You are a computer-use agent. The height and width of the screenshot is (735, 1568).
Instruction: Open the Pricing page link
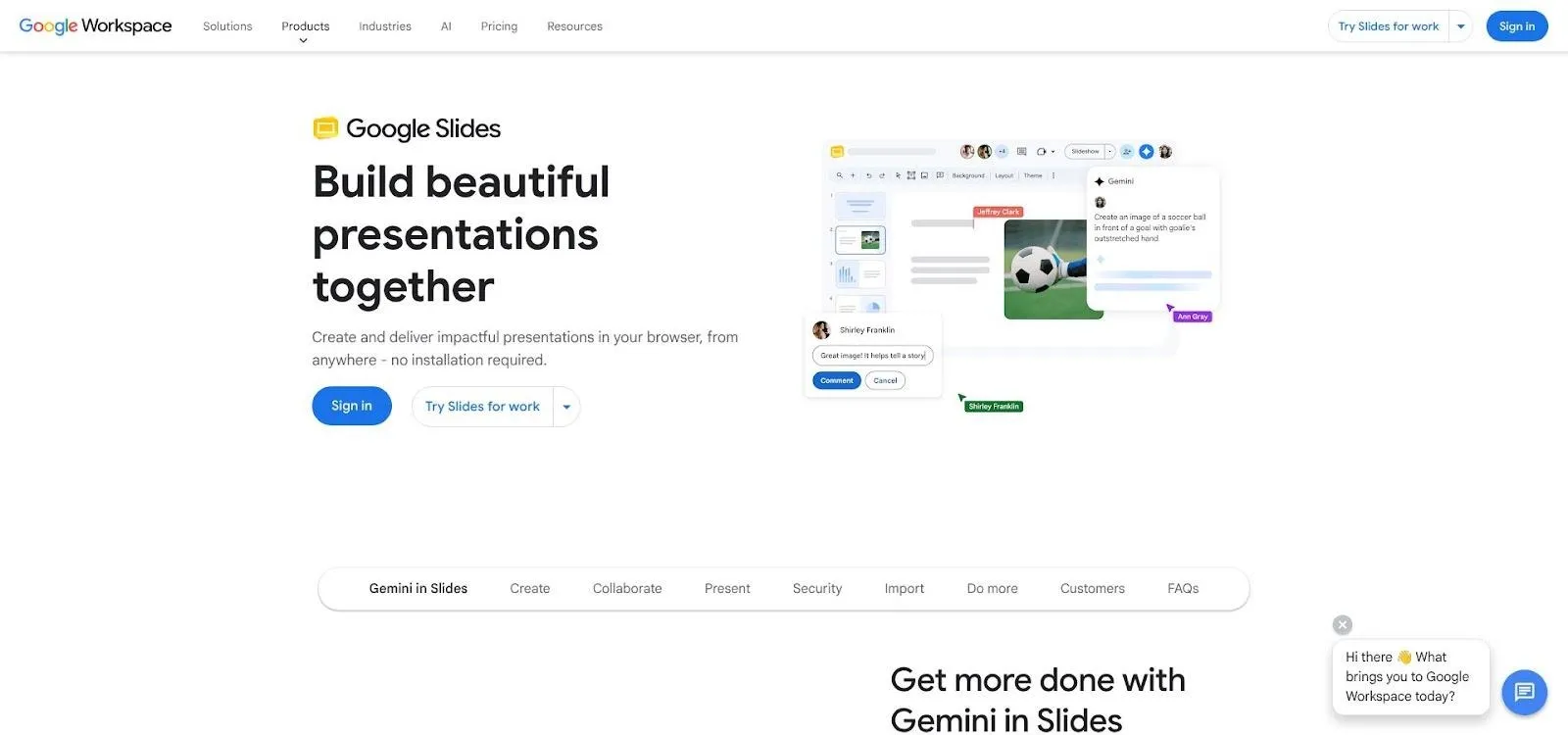click(499, 26)
